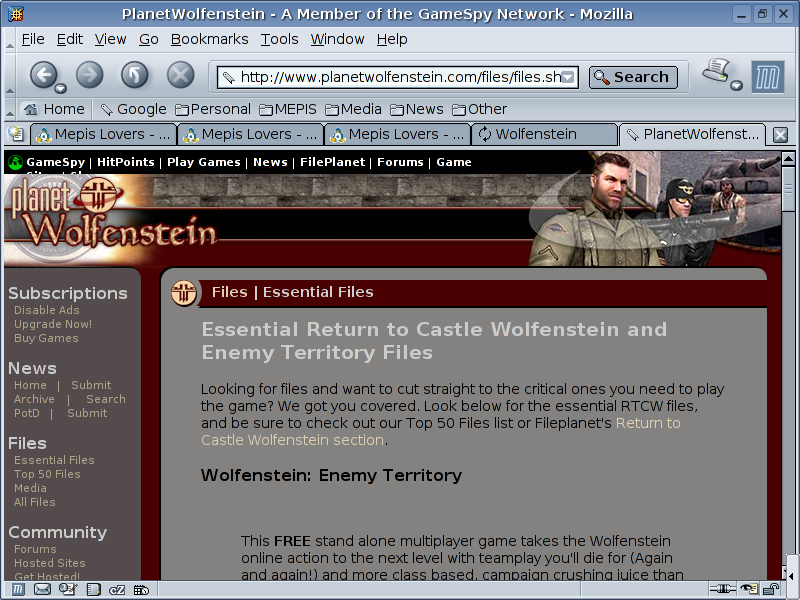Open the Personal bookmarks folder
This screenshot has height=600, width=800.
[x=212, y=109]
